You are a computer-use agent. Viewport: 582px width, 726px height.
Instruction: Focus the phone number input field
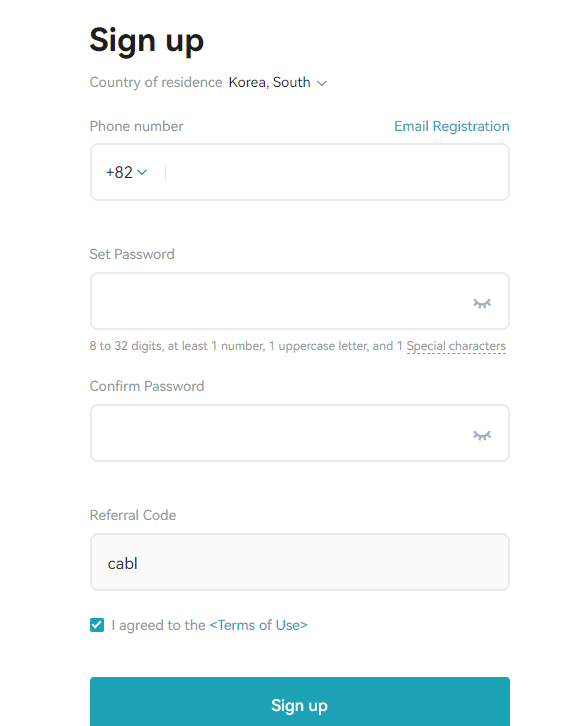pos(336,172)
